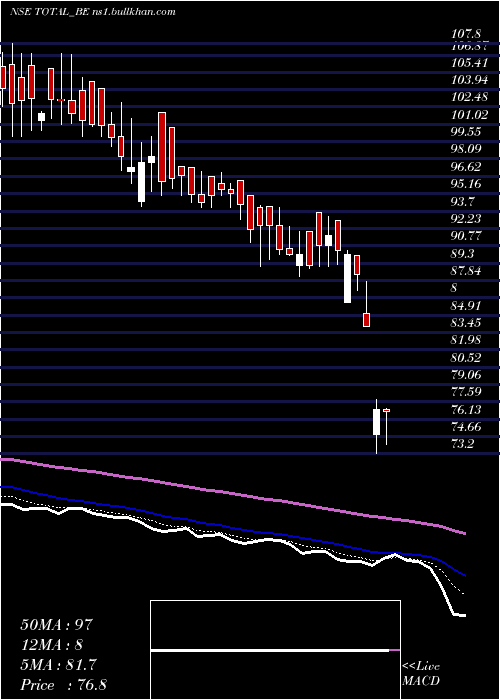
Task: Click the 77.59 price axis label
Action: coord(466,392)
